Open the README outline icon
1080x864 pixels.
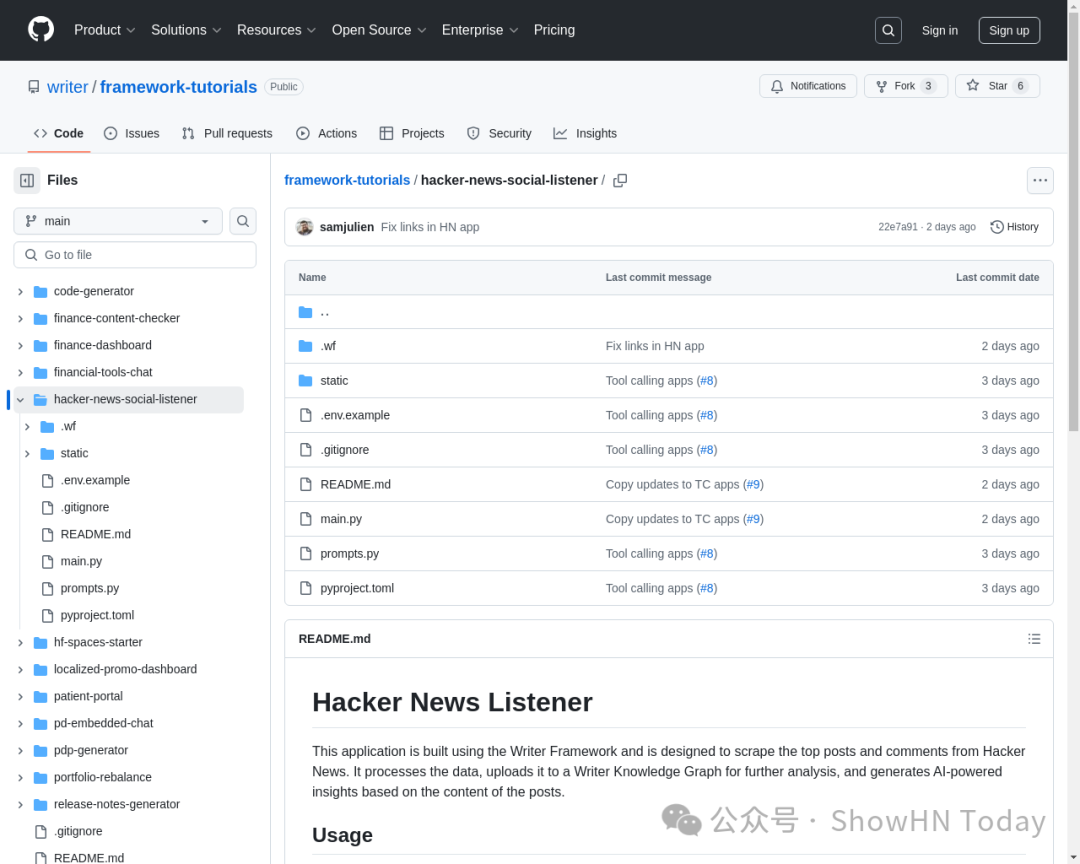click(x=1034, y=638)
